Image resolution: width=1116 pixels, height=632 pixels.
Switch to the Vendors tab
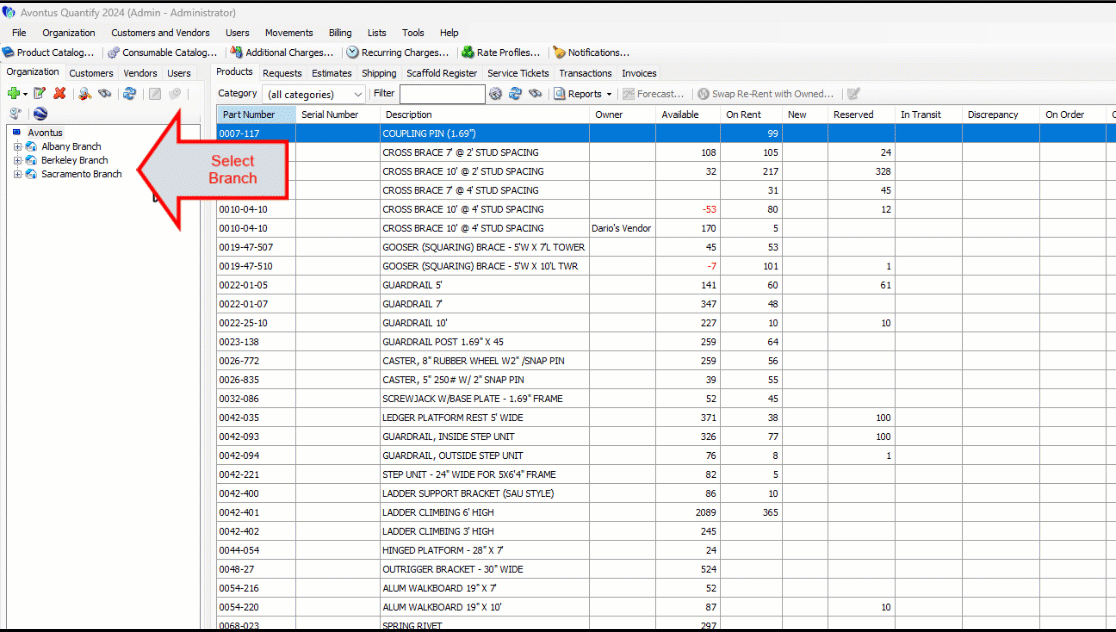pyautogui.click(x=139, y=72)
